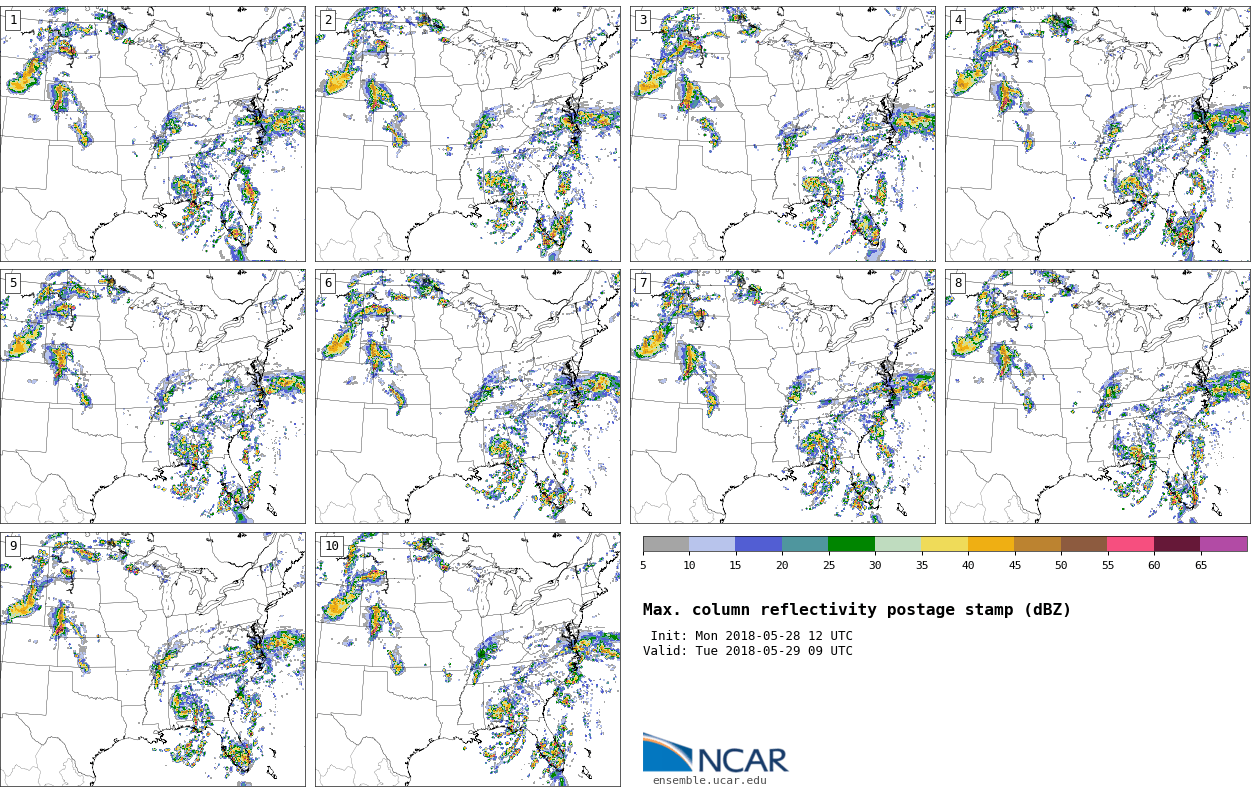Pick ensemble member 10 map panel
The width and height of the screenshot is (1260, 788).
point(467,659)
